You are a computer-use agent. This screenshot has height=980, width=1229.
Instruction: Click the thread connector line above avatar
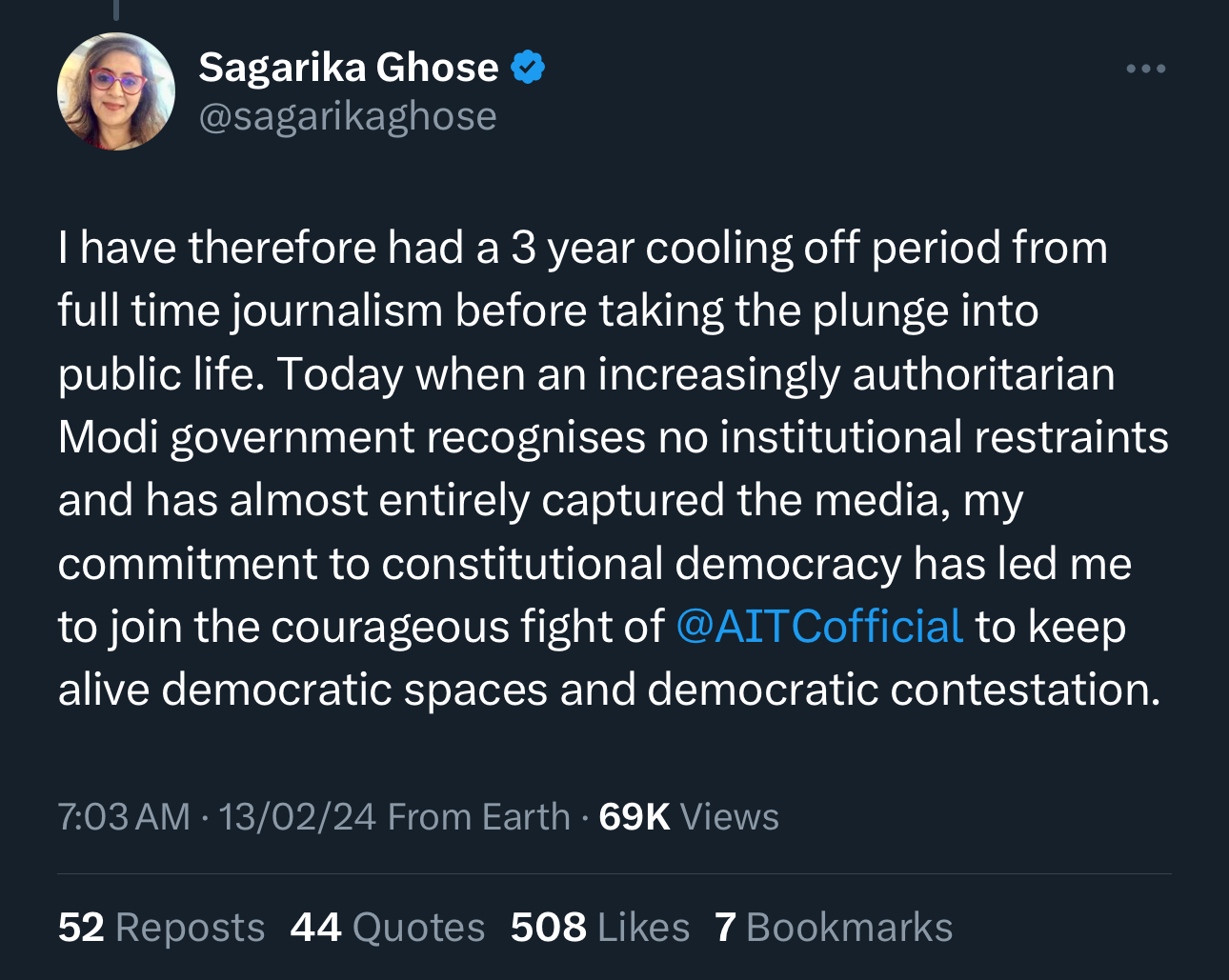116,10
